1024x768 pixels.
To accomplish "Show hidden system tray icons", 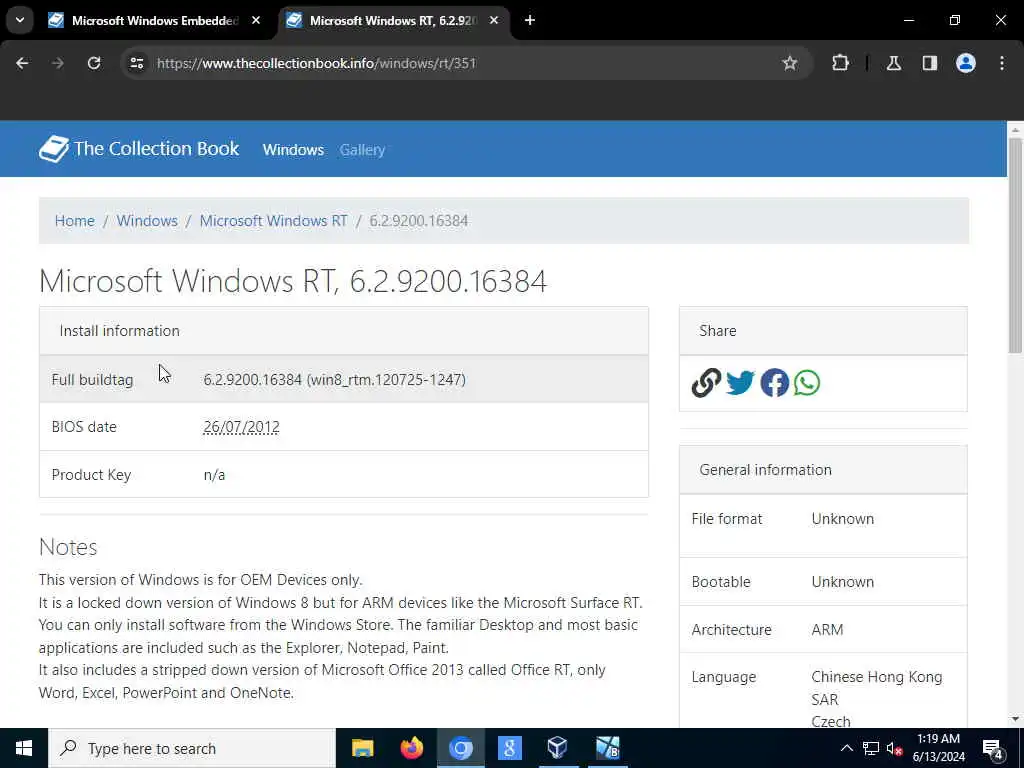I will (846, 748).
